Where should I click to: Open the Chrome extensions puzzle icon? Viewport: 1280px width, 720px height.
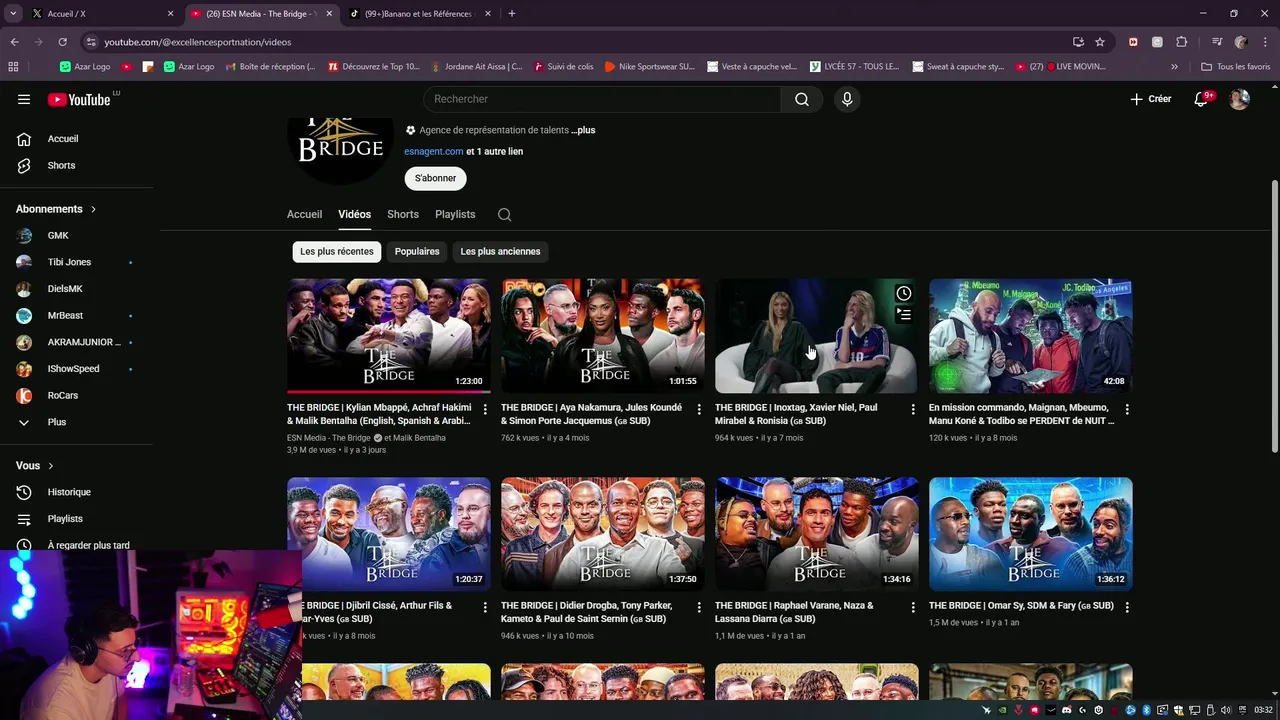click(x=1181, y=42)
